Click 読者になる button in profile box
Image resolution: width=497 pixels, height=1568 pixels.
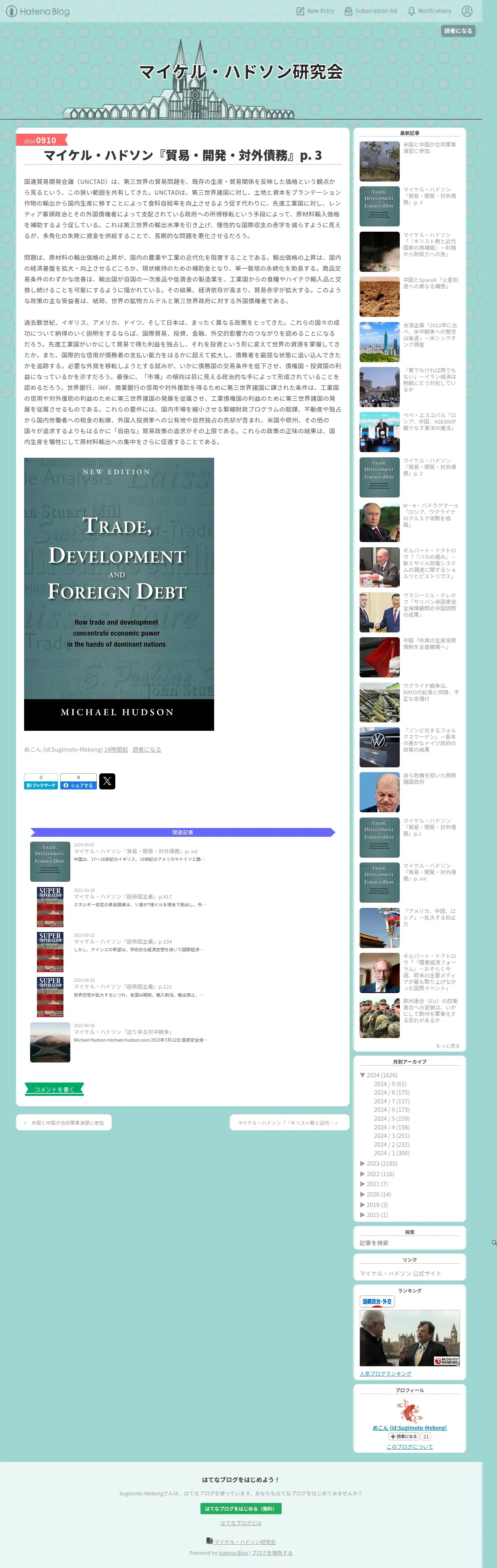(404, 1437)
